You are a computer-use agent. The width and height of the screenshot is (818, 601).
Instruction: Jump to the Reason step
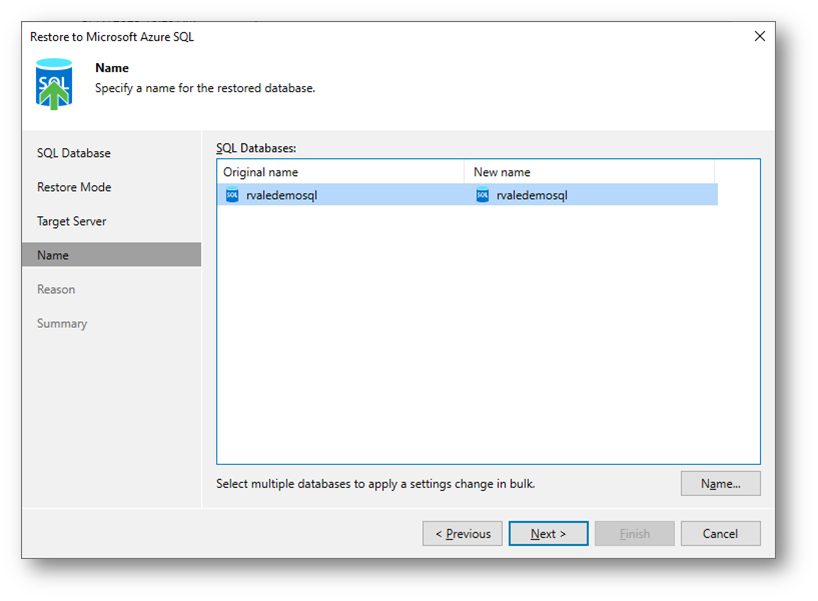tap(56, 289)
